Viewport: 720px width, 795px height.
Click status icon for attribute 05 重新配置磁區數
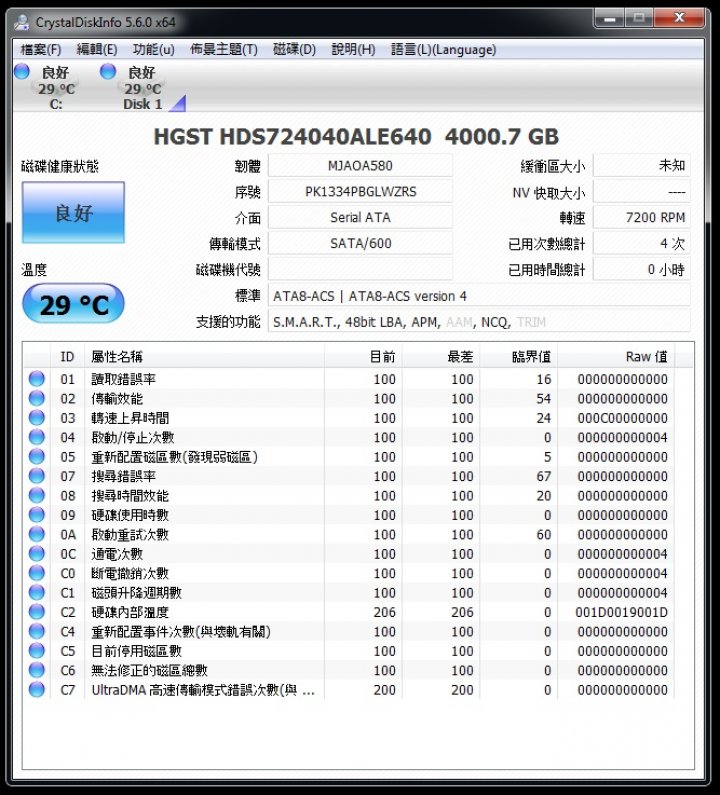pos(37,456)
